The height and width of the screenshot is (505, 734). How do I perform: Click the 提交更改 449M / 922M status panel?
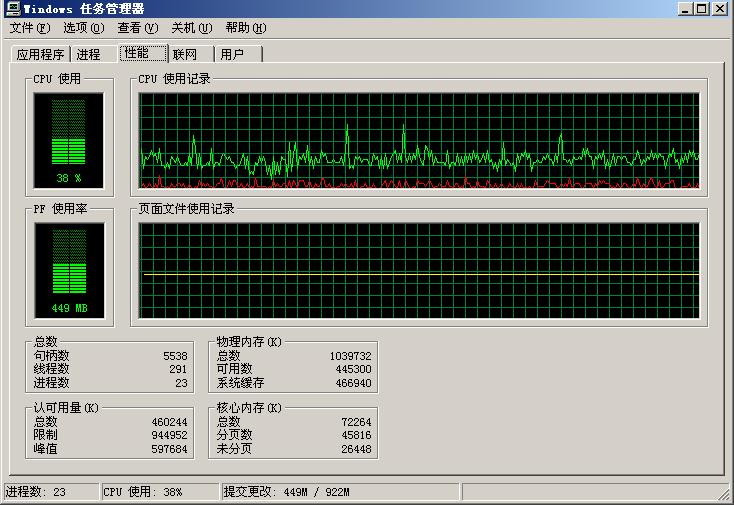pos(340,492)
